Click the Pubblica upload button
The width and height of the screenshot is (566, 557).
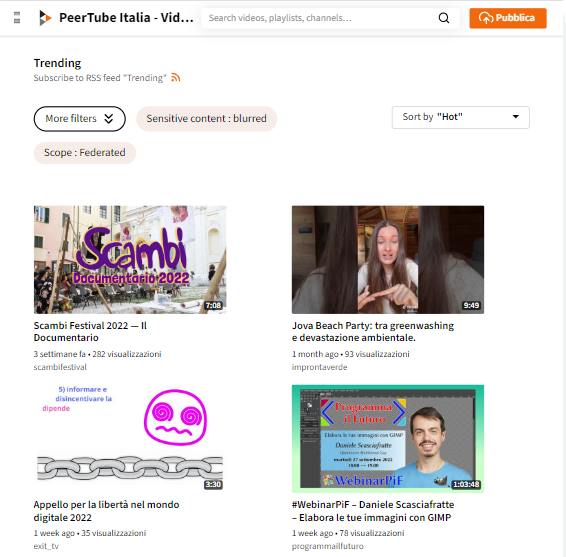[x=508, y=18]
